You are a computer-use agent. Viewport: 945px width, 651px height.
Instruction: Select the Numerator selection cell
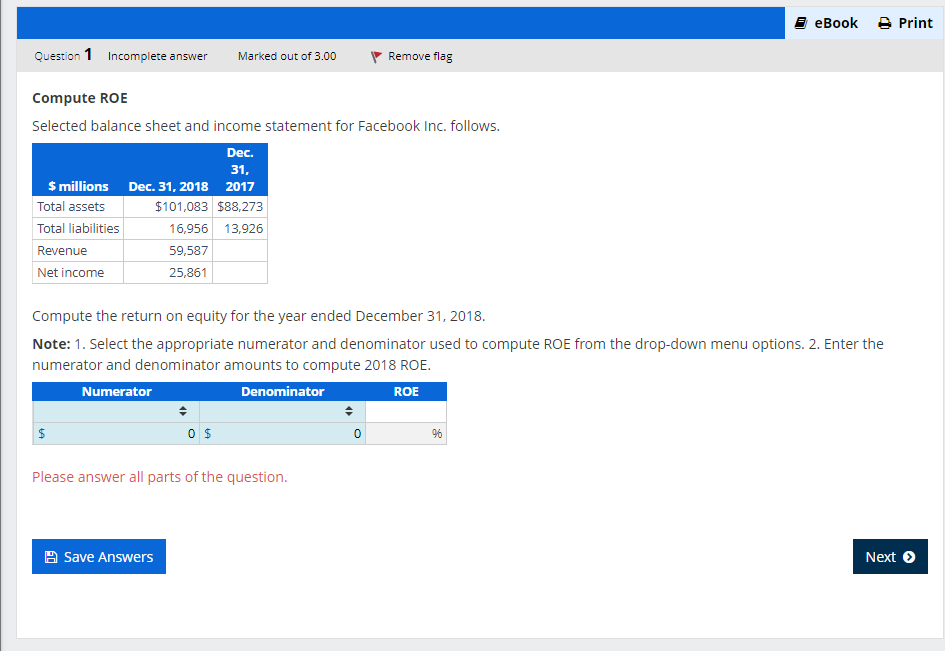(x=115, y=410)
